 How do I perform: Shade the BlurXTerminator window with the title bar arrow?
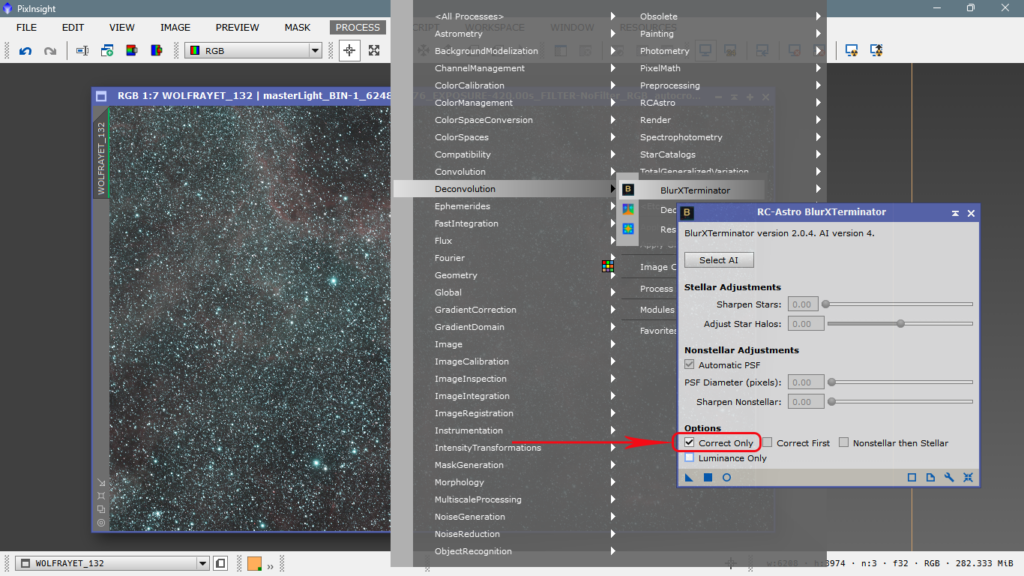(x=955, y=213)
